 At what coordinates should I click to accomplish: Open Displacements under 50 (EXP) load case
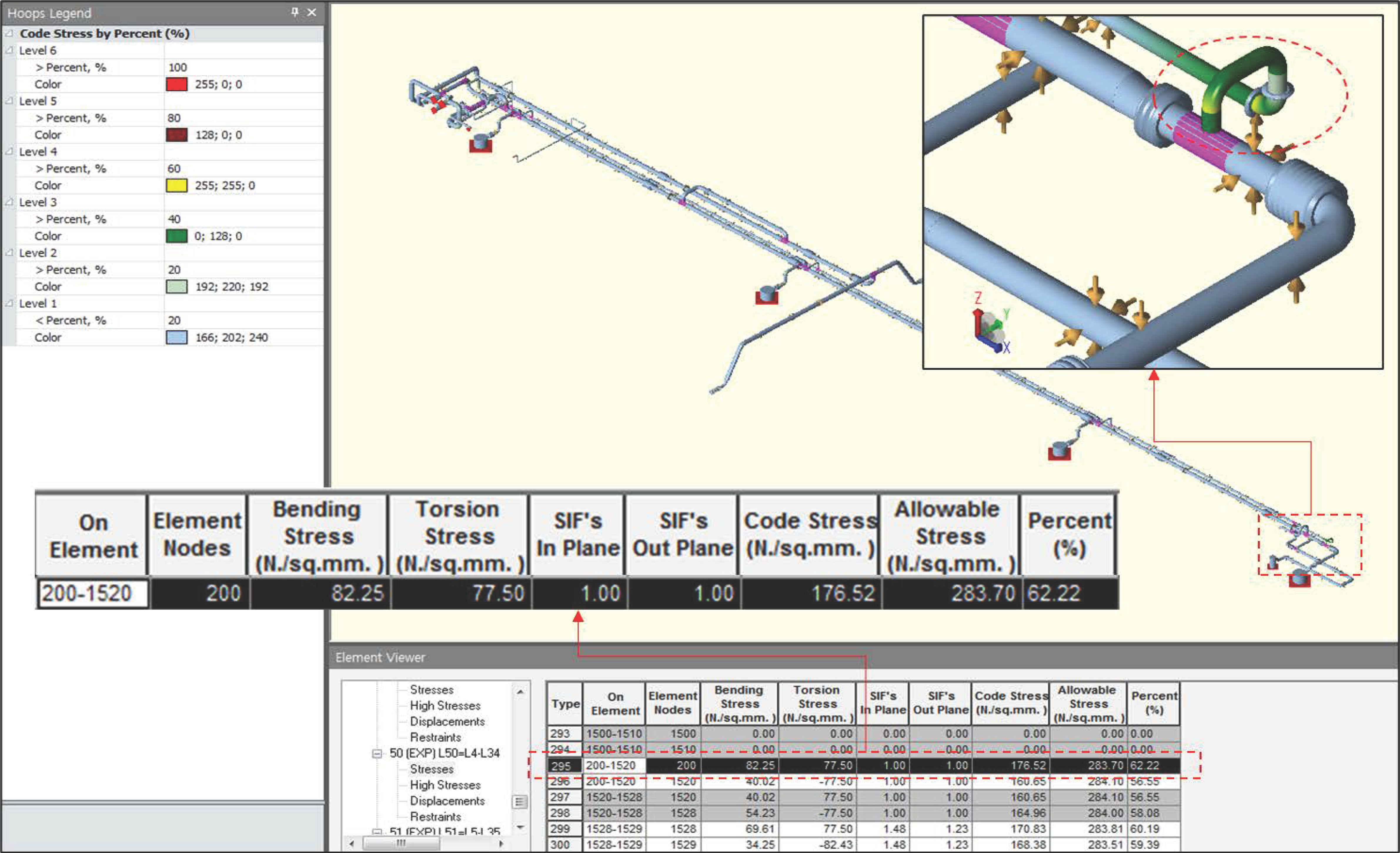tap(447, 801)
